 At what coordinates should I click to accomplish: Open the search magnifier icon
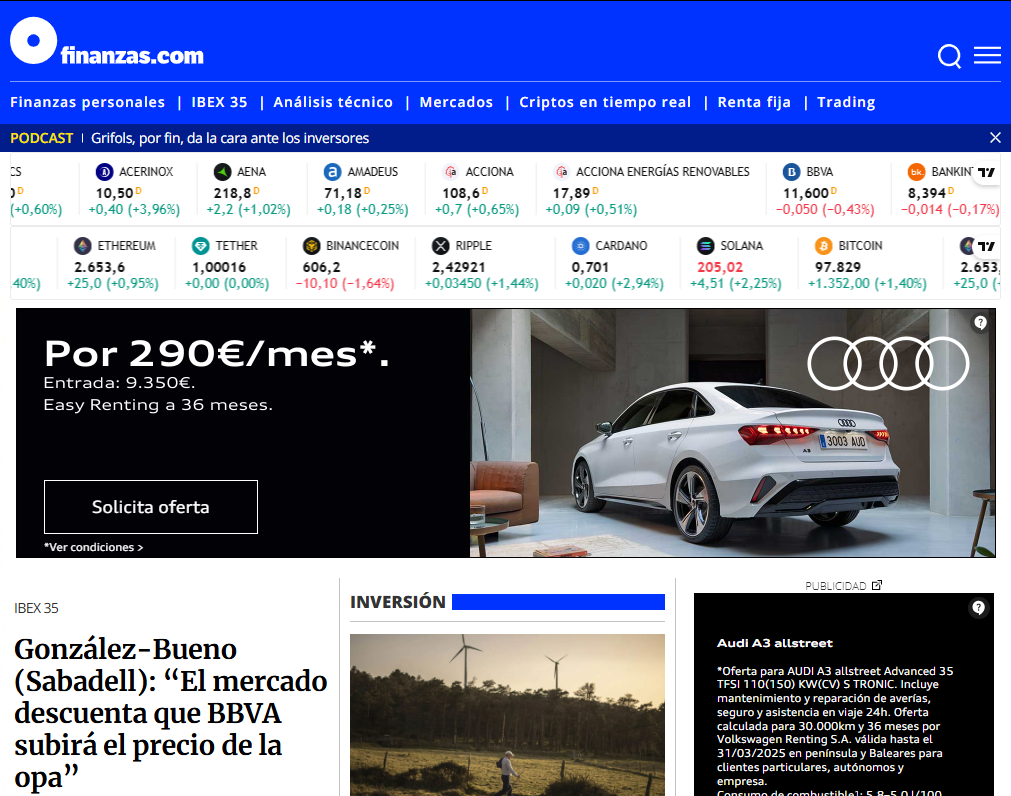coord(949,56)
